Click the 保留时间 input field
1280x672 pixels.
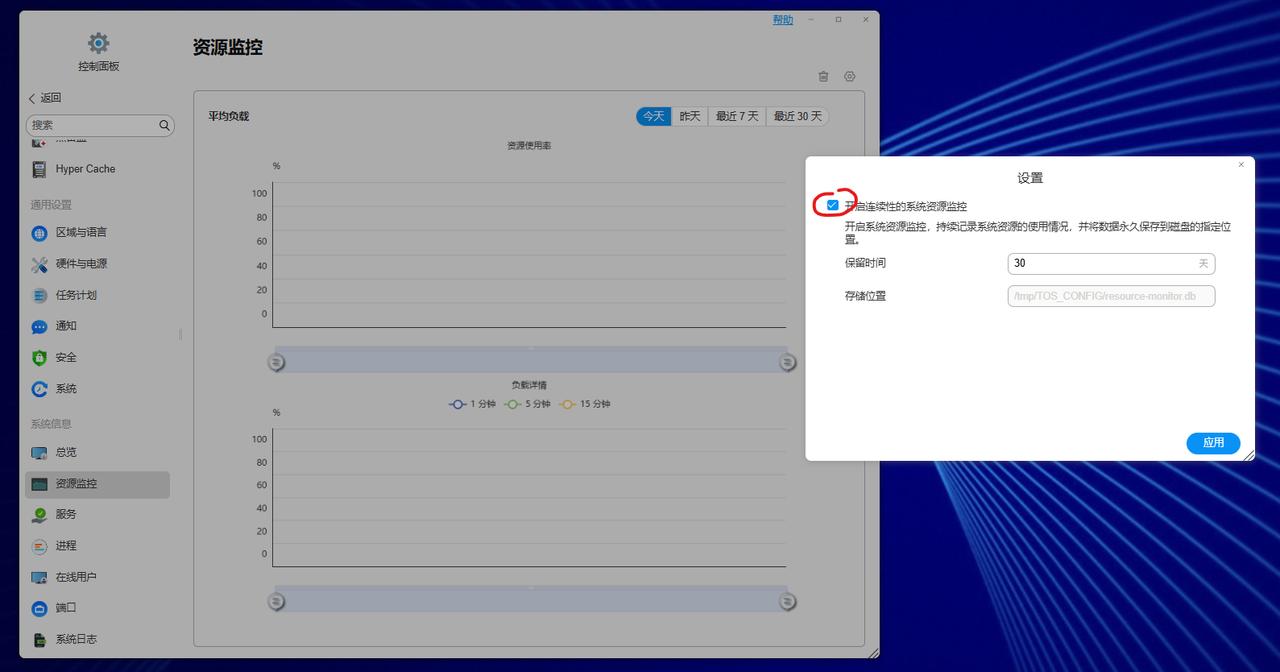[1111, 264]
